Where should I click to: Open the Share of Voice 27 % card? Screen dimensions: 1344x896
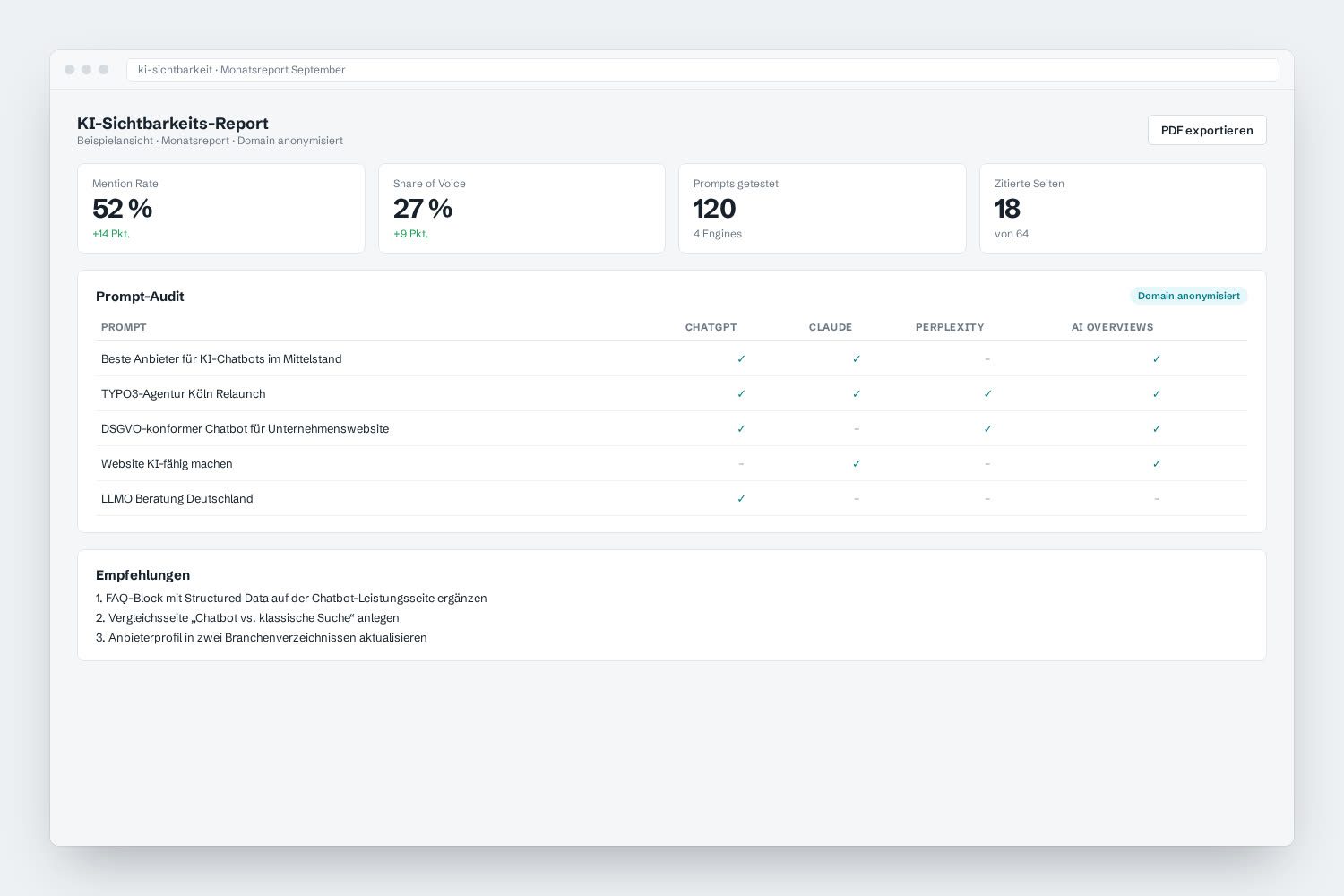click(x=521, y=208)
